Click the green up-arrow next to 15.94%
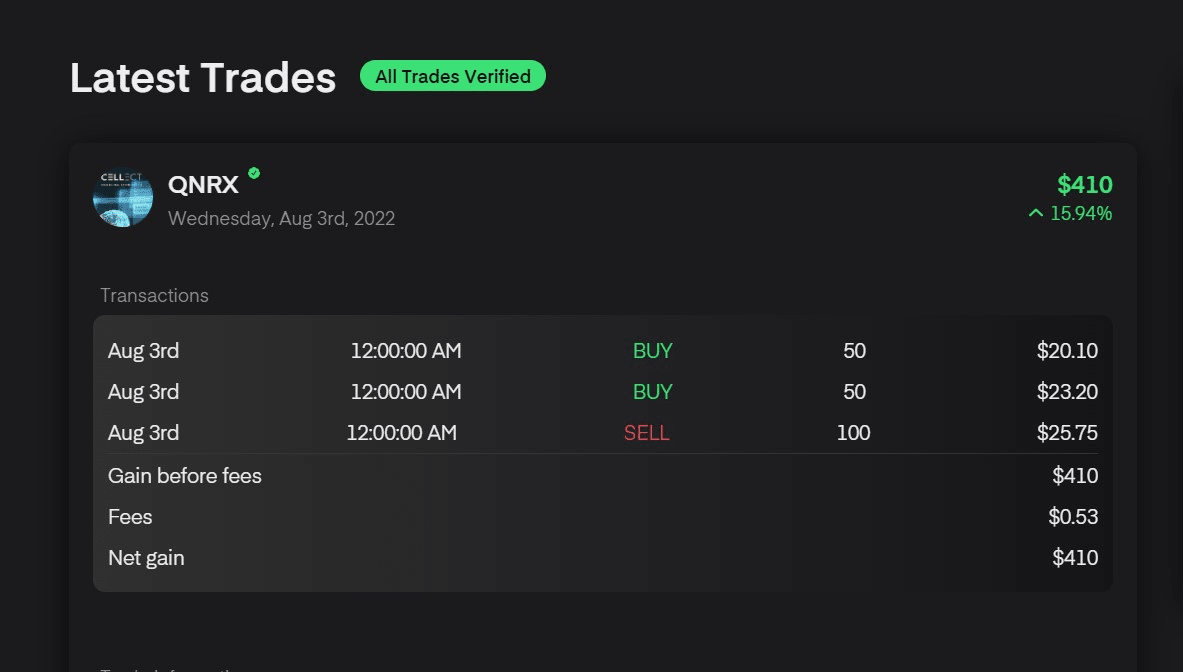Screen dimensions: 1183x672 click(x=1036, y=213)
